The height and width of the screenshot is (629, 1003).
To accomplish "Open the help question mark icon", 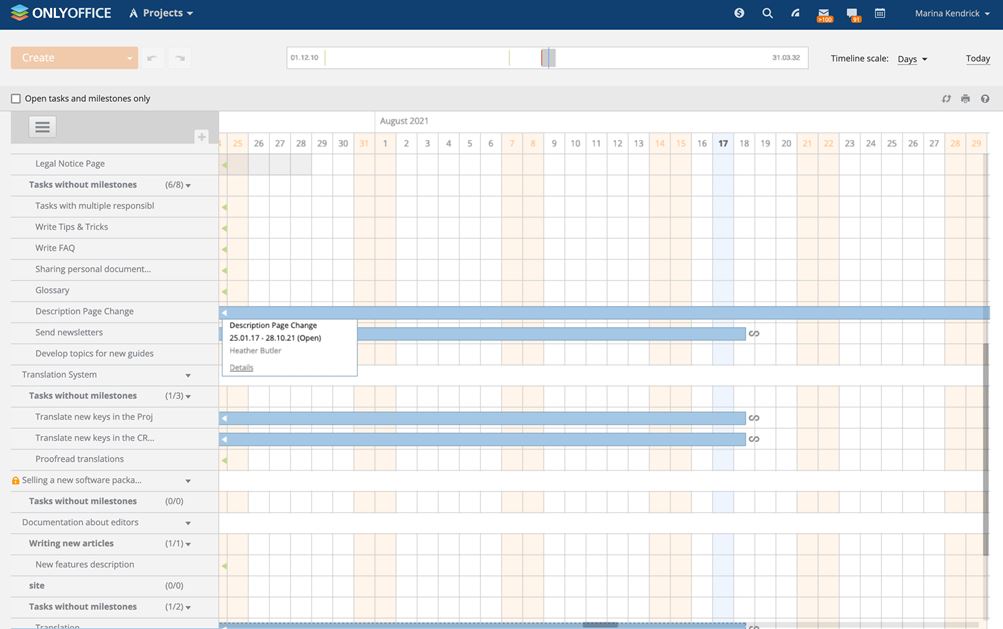I will pos(985,99).
